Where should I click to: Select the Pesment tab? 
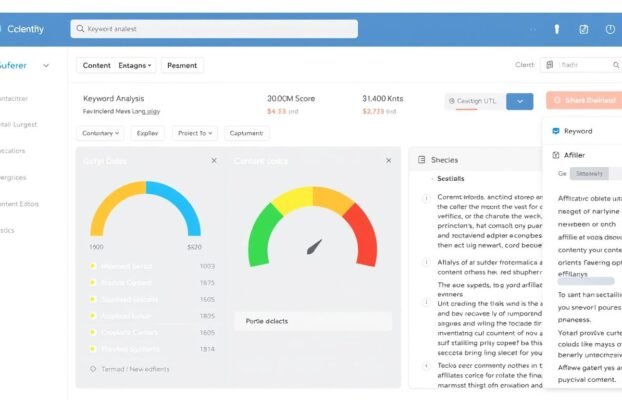coord(182,65)
